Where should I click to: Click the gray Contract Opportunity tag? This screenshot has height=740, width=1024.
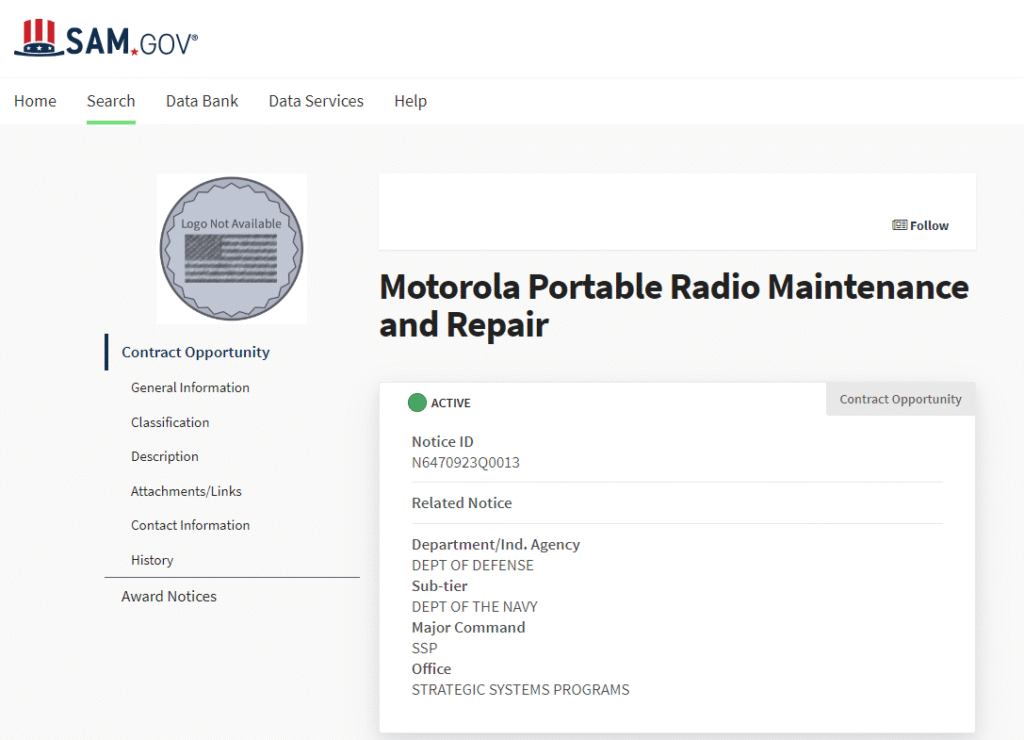pyautogui.click(x=900, y=399)
